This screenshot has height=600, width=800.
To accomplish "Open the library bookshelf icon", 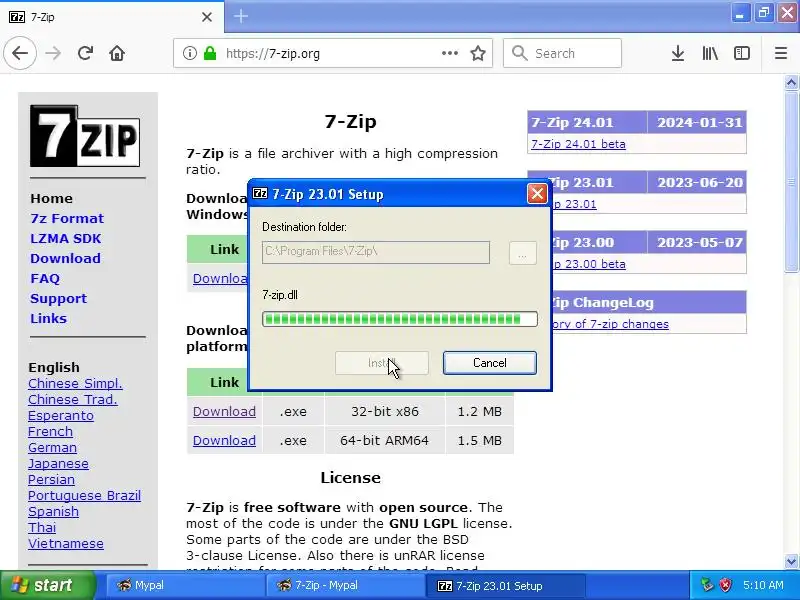I will coord(710,53).
